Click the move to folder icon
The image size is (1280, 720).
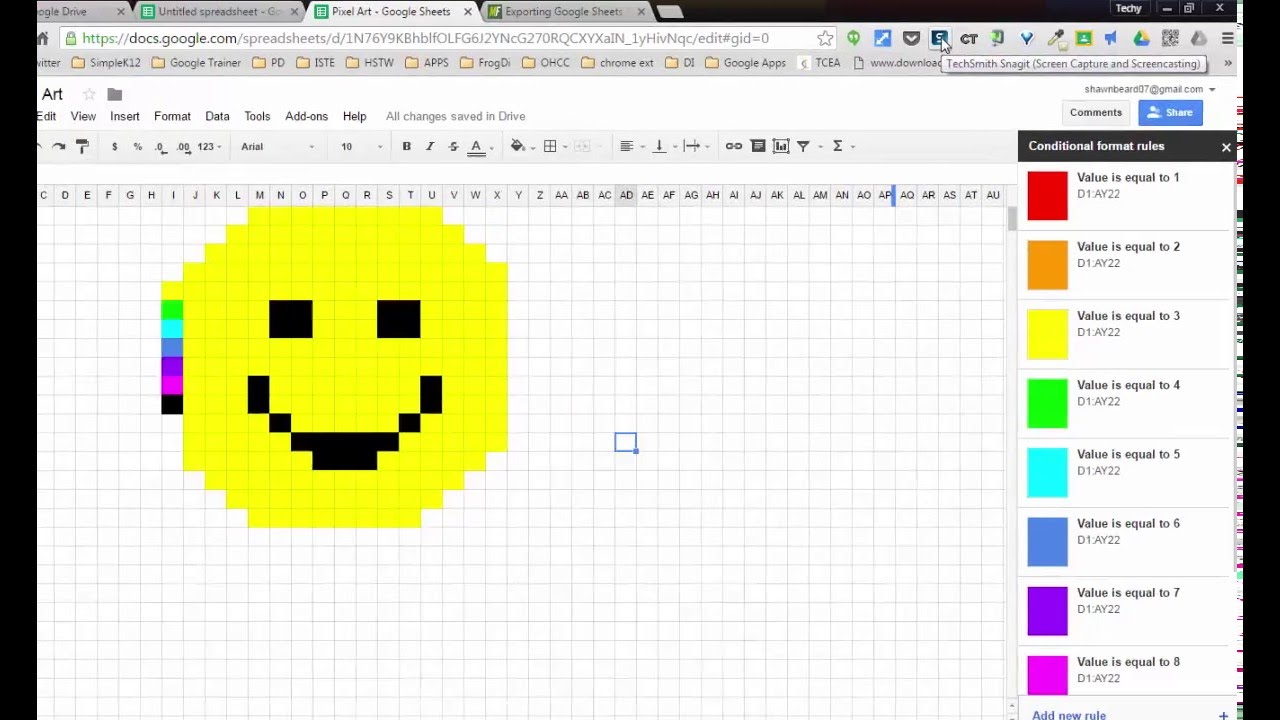(x=115, y=94)
